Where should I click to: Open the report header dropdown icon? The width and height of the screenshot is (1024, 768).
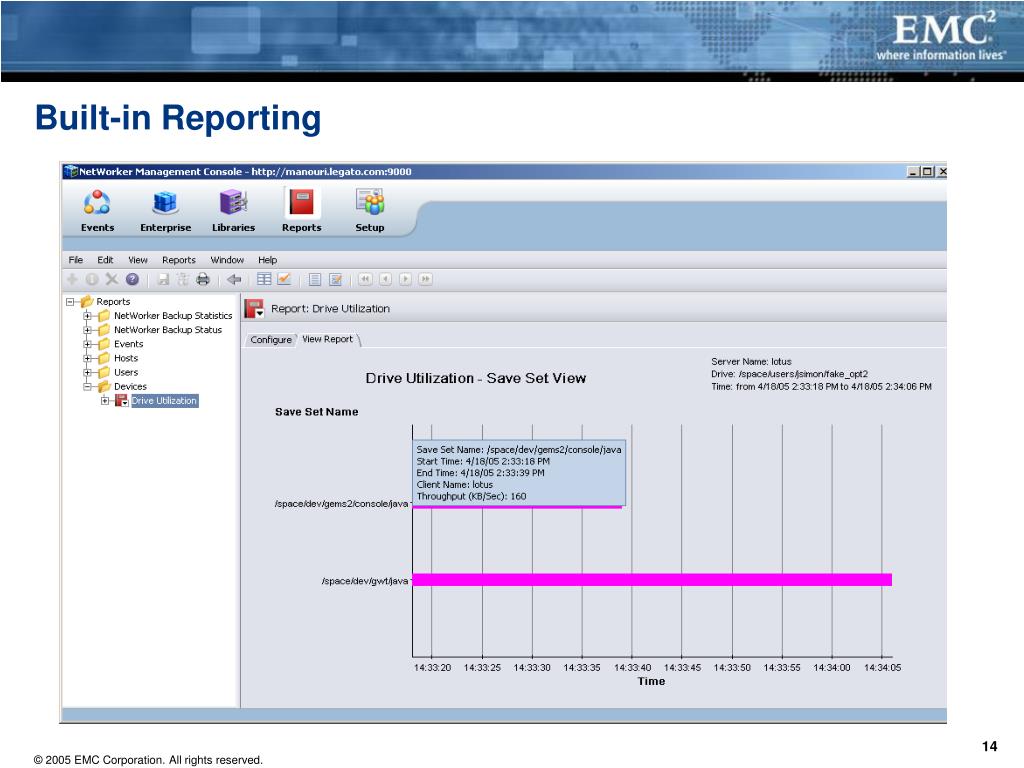tap(254, 309)
